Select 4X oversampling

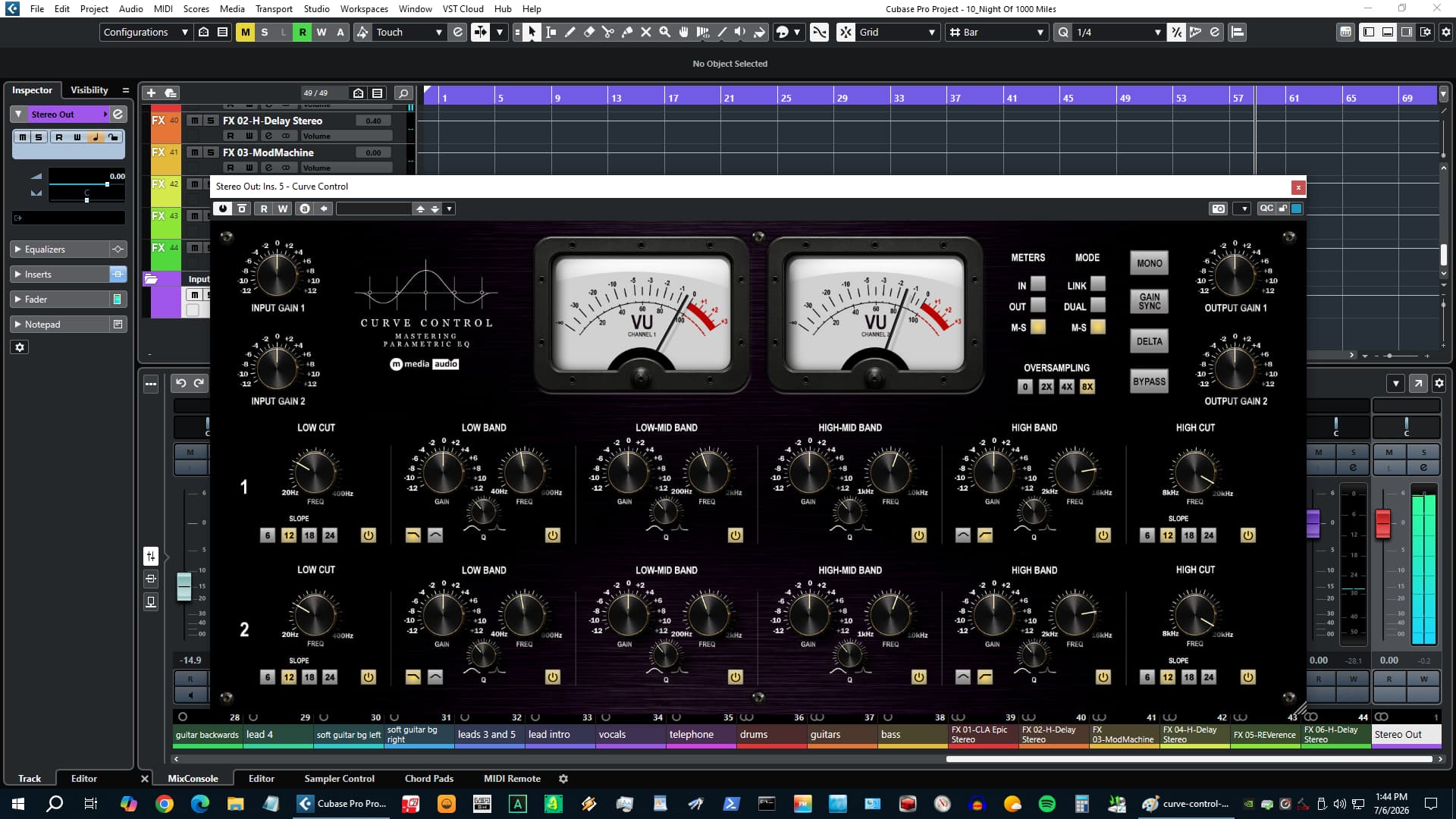coord(1067,387)
